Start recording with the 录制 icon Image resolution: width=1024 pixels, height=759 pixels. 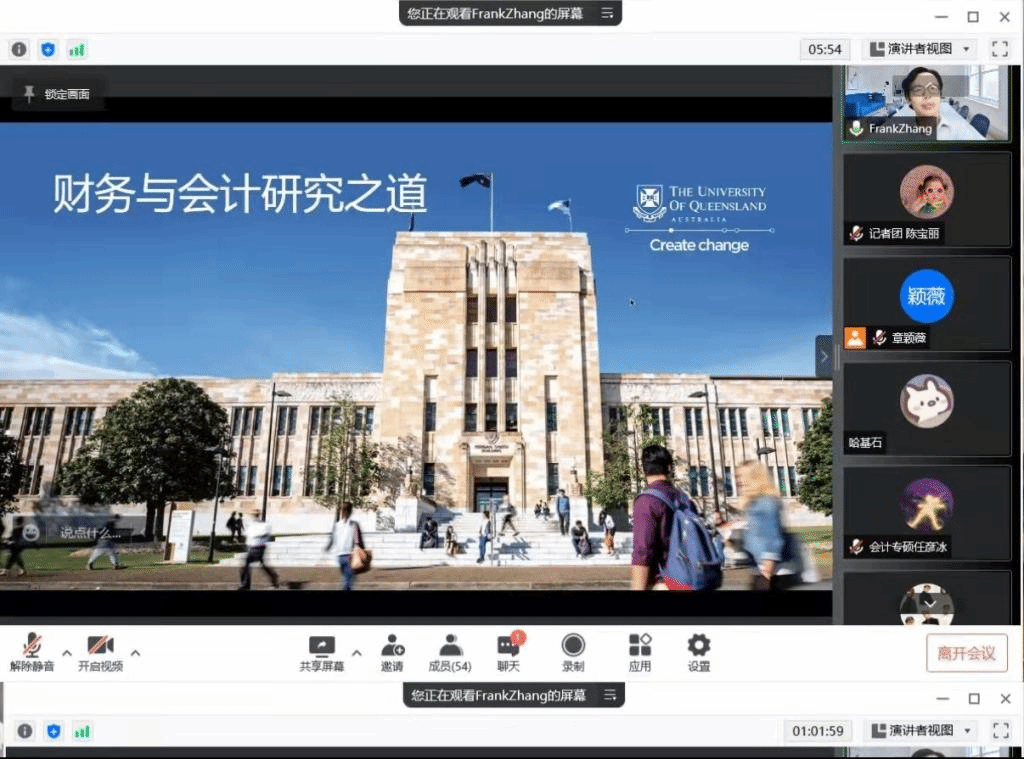[x=573, y=646]
